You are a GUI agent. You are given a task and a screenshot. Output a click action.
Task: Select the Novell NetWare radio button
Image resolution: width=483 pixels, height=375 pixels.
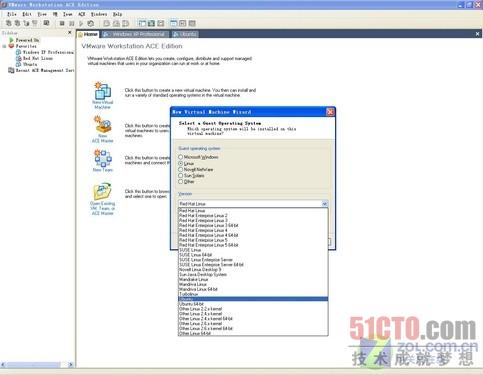(180, 169)
